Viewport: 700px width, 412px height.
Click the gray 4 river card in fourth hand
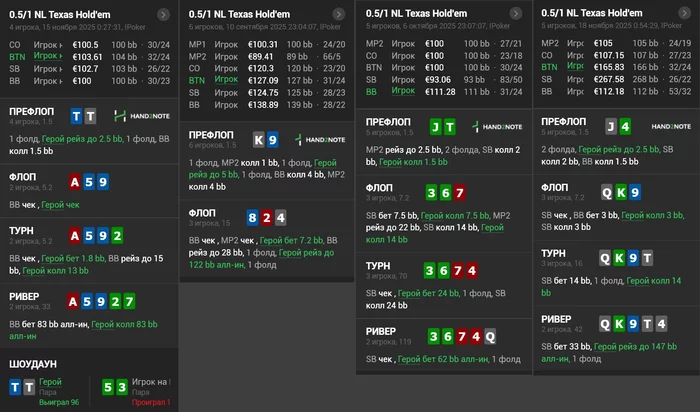pyautogui.click(x=661, y=324)
